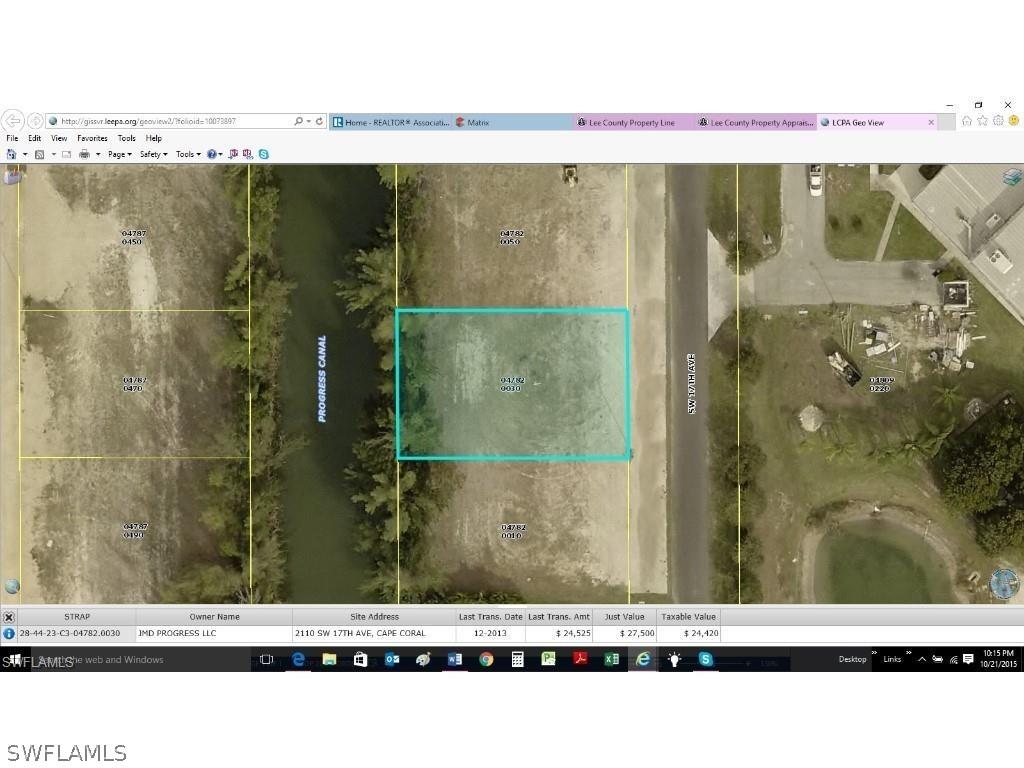Launch PowerPoint from the taskbar

coord(548,659)
